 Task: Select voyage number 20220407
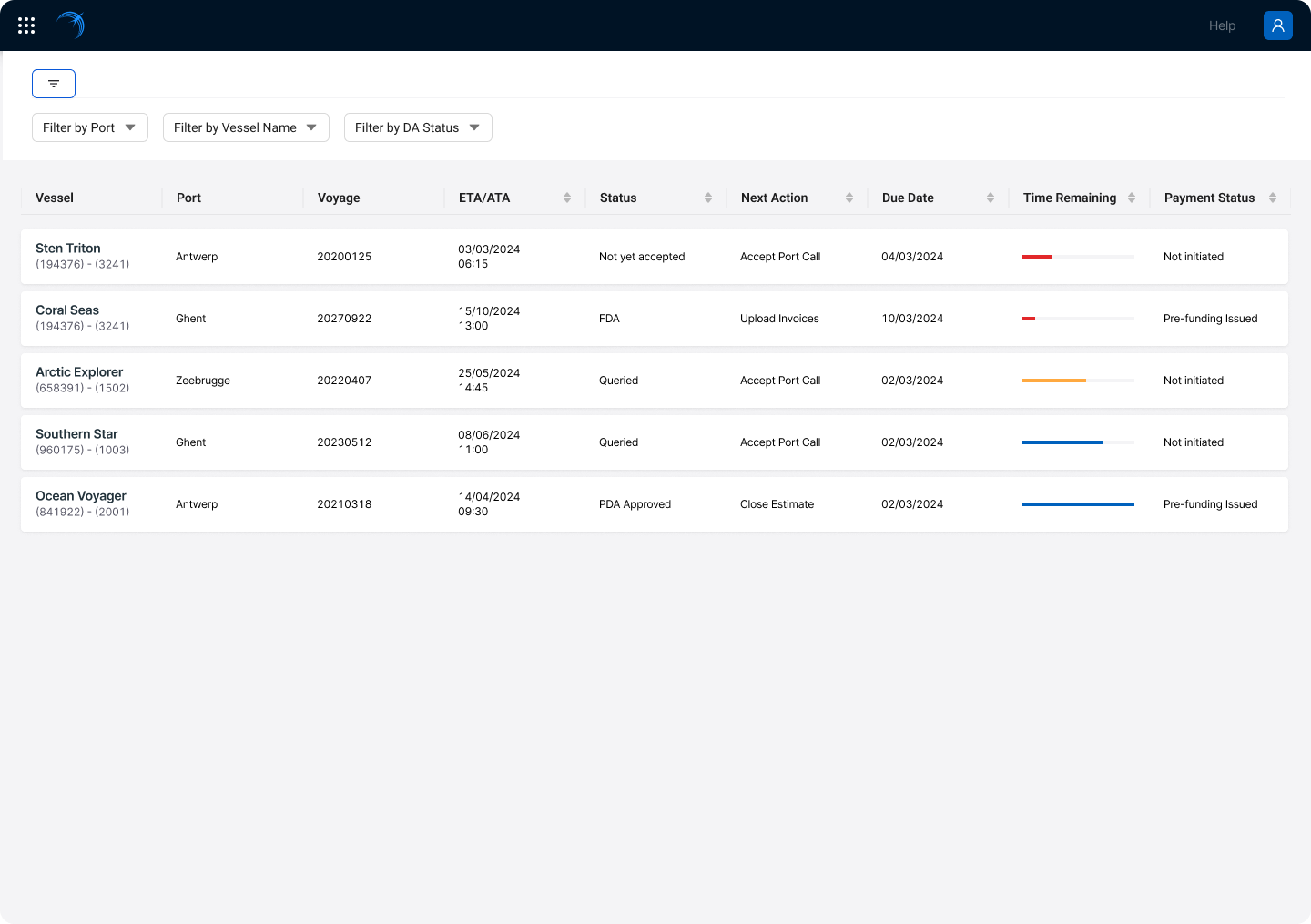click(x=344, y=381)
